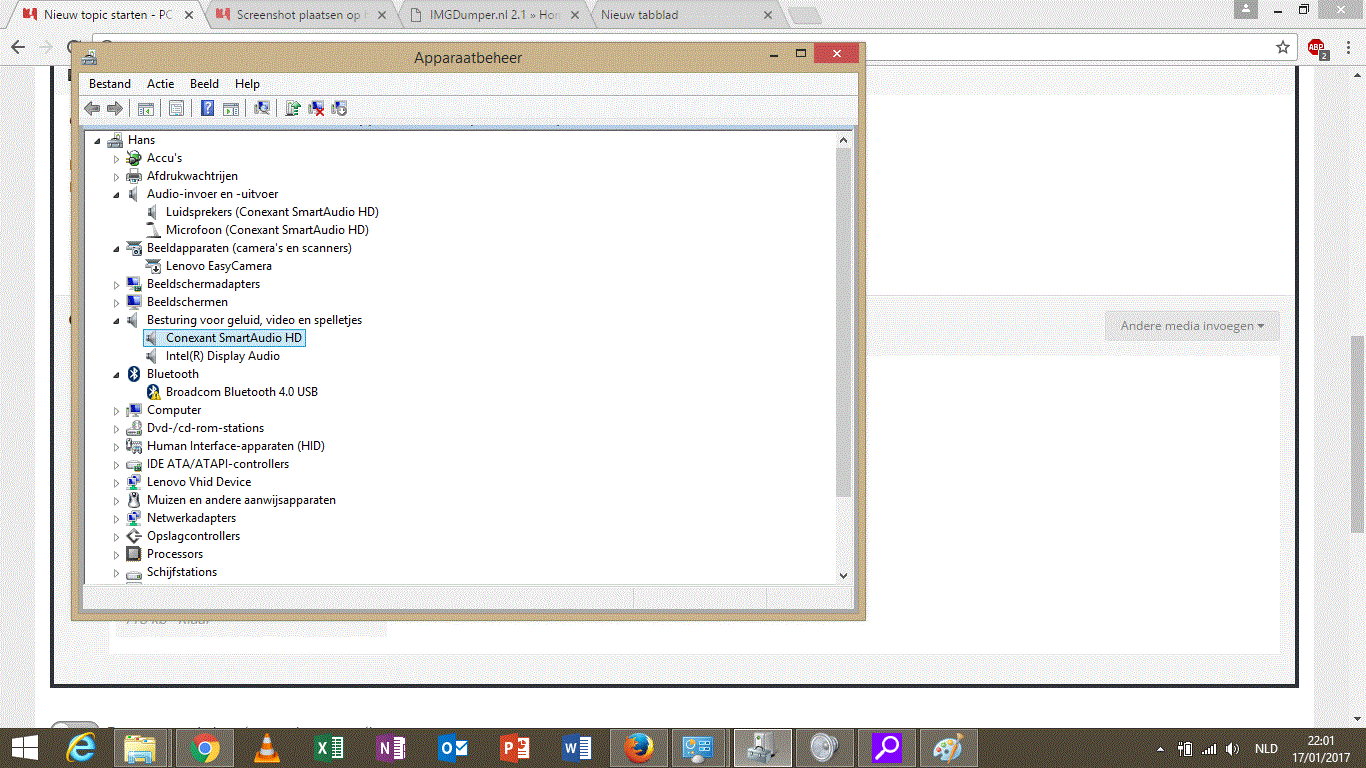Screen dimensions: 1366x768
Task: Select Intel(R) Display Audio device
Action: (x=223, y=356)
